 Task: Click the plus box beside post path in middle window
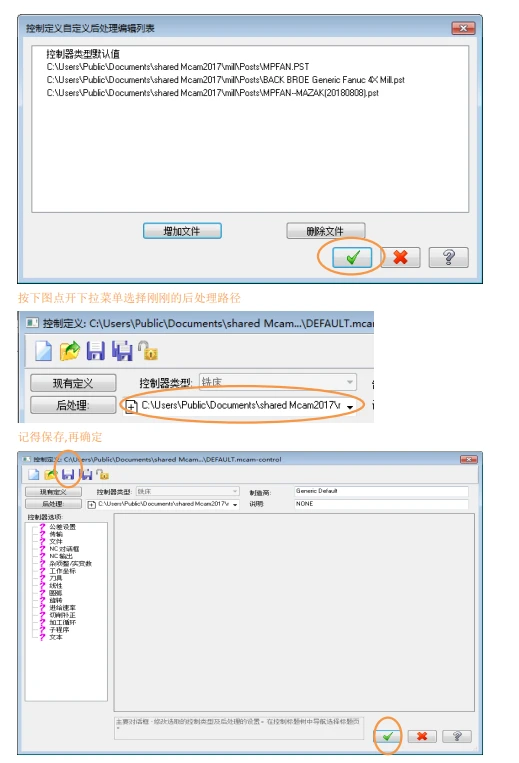point(131,406)
